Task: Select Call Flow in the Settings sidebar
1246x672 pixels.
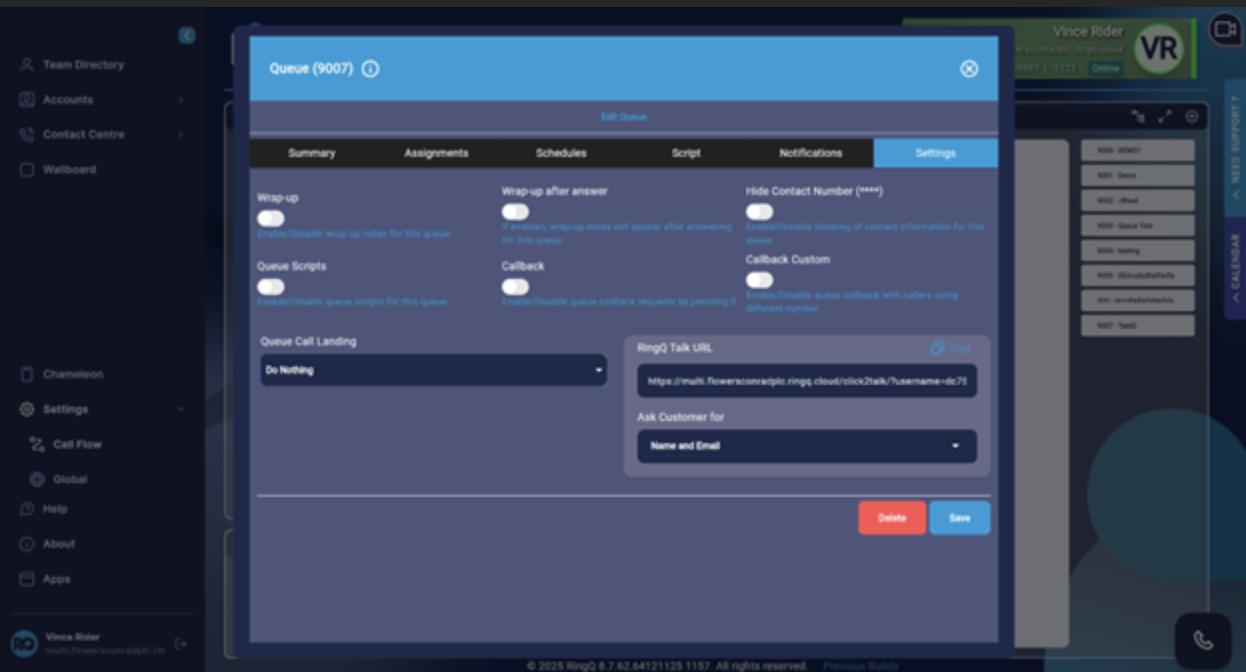Action: [x=78, y=444]
